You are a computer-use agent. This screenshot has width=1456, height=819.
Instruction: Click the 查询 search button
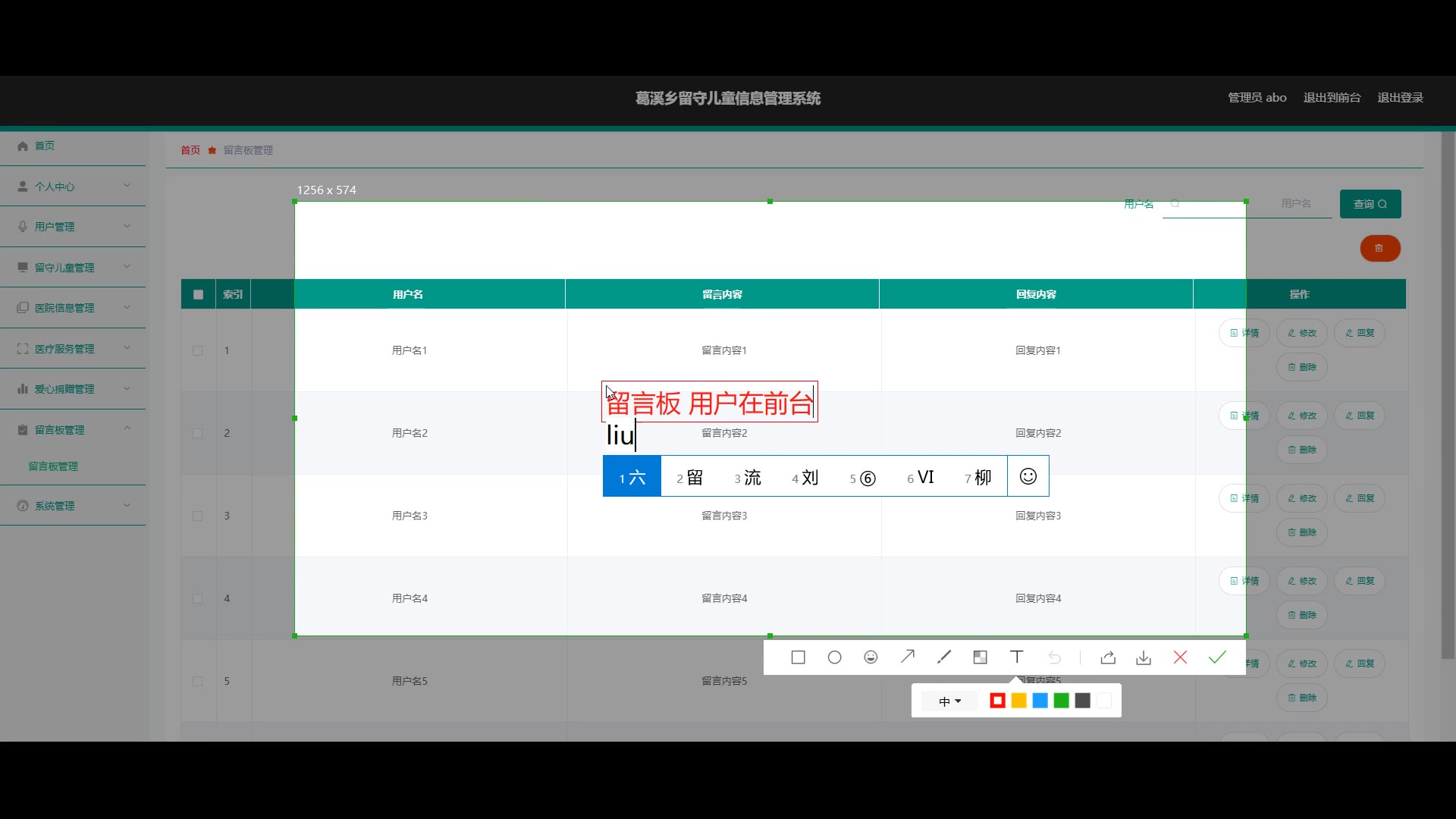tap(1370, 204)
